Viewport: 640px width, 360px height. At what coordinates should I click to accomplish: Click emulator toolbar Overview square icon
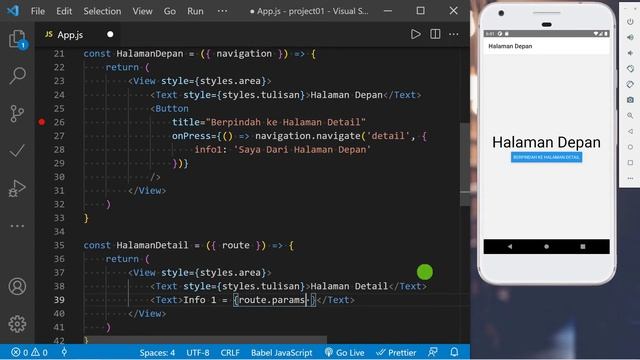[x=630, y=162]
